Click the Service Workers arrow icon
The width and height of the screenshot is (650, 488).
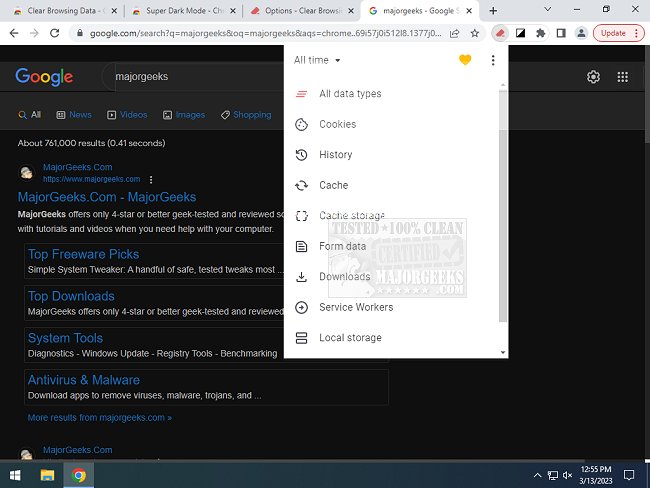coord(301,307)
